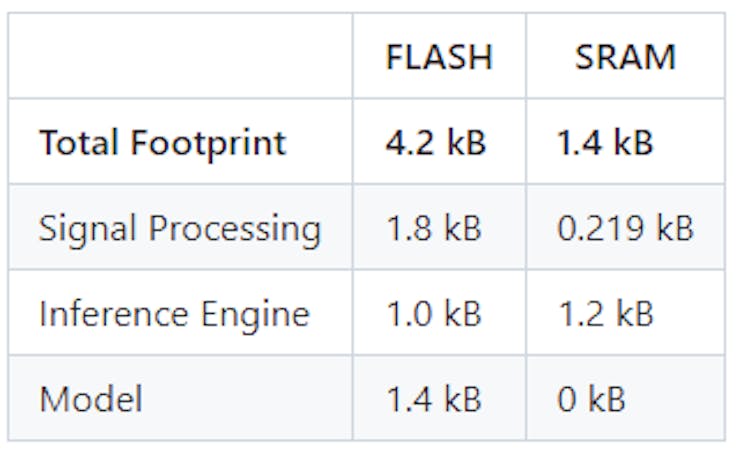Click the 1.8 kB Signal Processing FLASH cell
The height and width of the screenshot is (451, 740).
click(x=434, y=228)
